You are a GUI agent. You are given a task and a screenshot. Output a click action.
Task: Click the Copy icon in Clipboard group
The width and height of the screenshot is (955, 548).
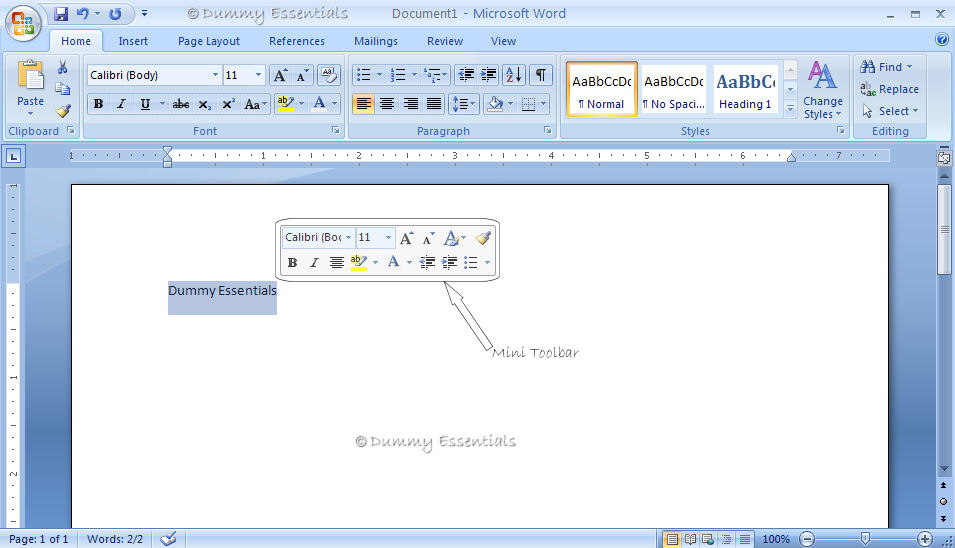pyautogui.click(x=62, y=89)
